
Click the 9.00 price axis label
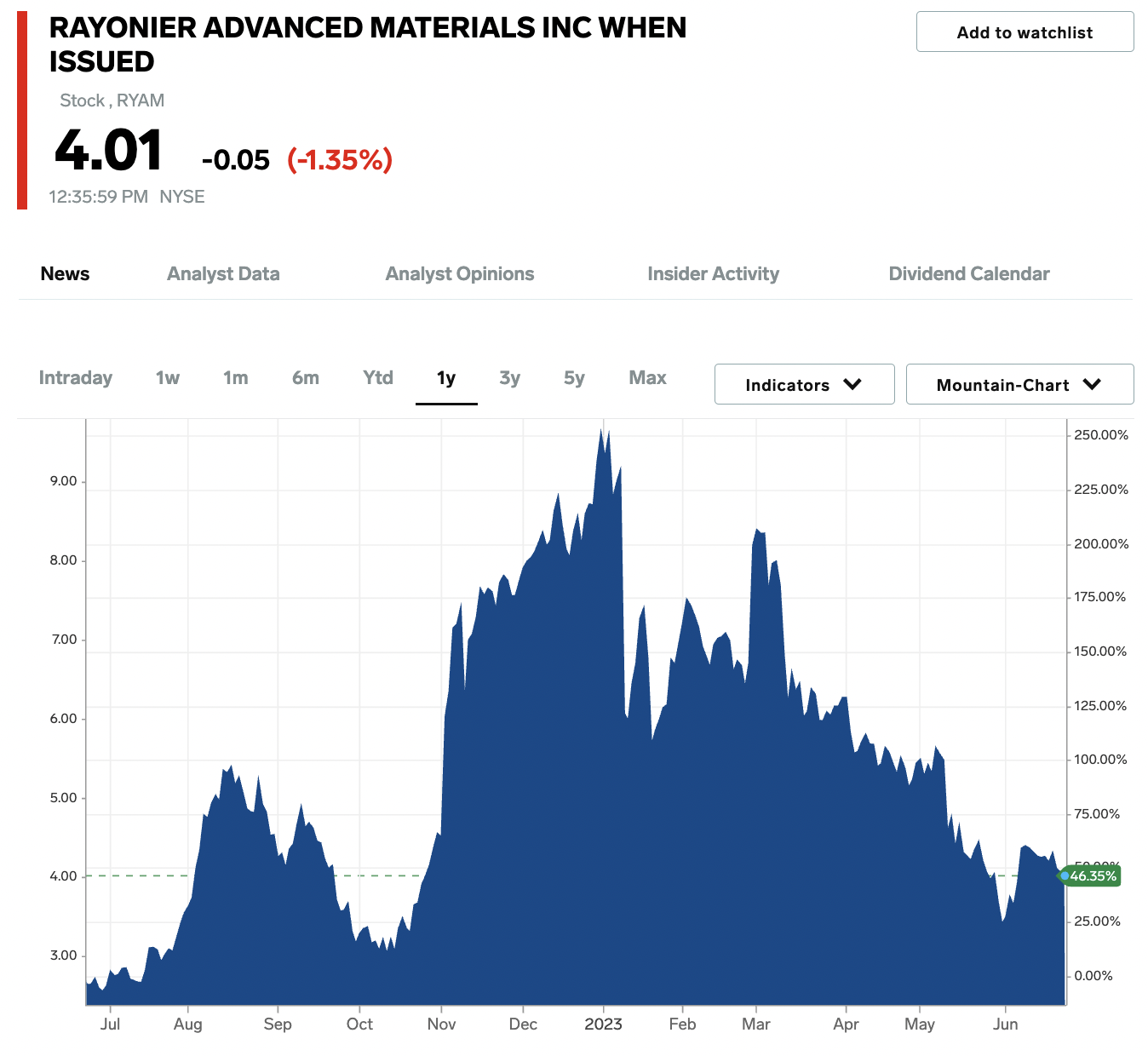click(x=63, y=481)
